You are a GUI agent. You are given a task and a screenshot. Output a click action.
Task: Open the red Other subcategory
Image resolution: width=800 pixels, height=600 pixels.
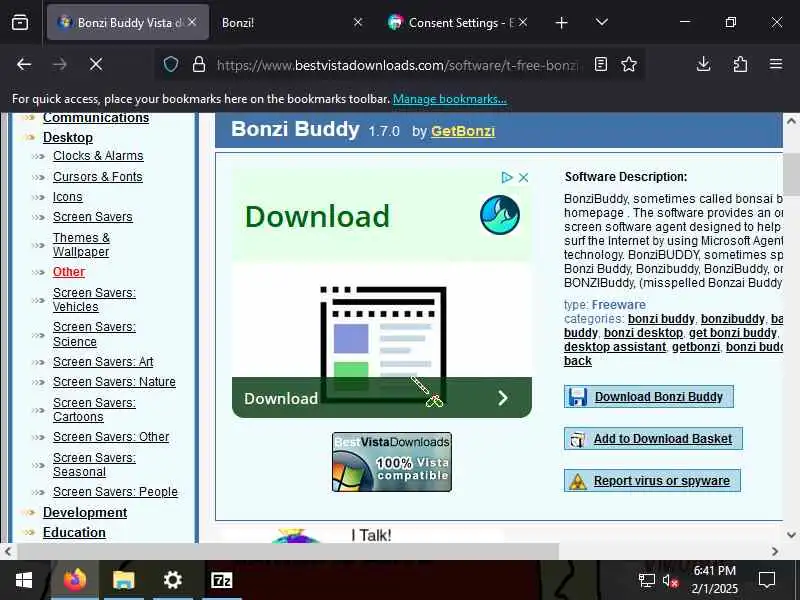tap(69, 272)
